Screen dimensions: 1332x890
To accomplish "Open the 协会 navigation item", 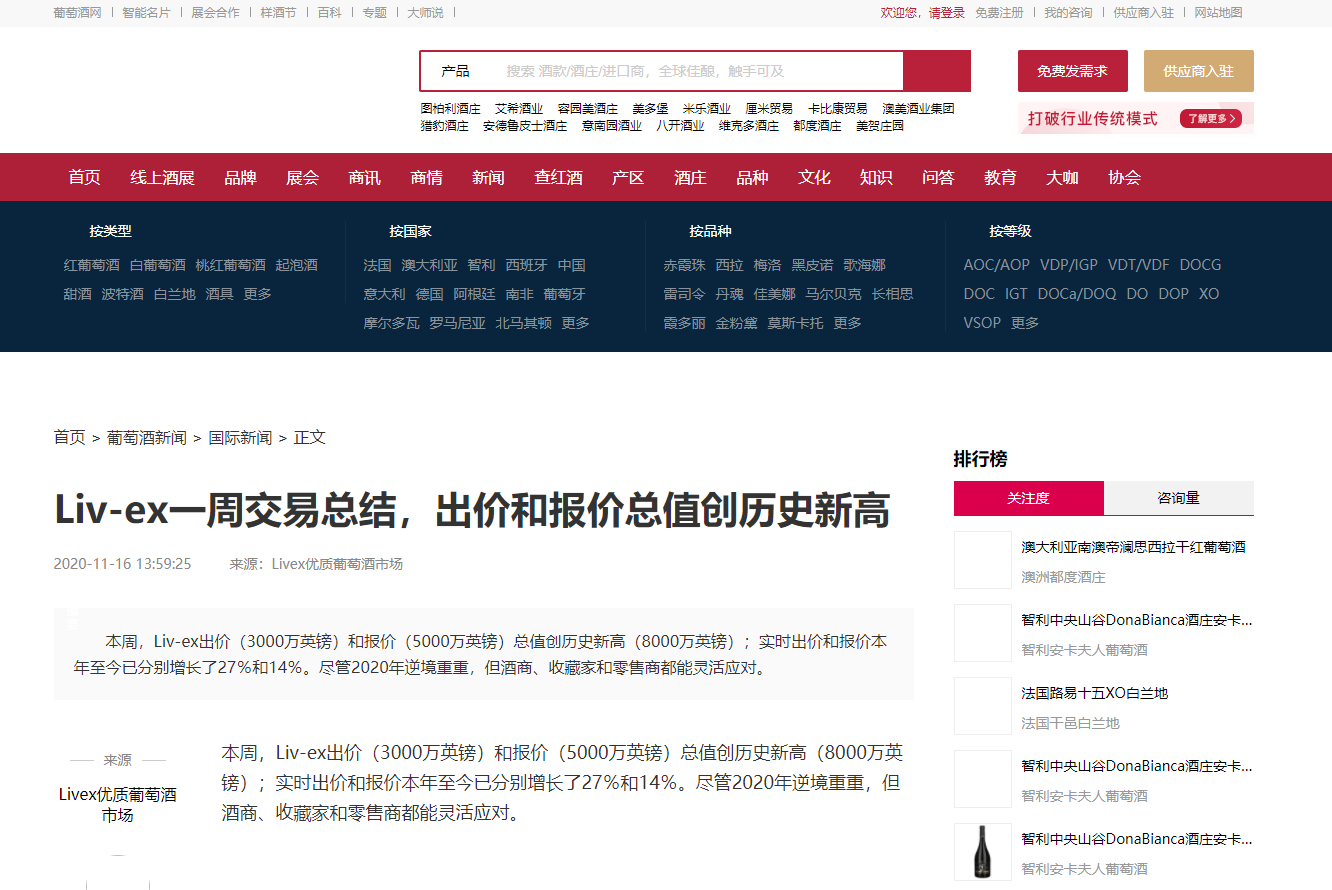I will click(x=1124, y=177).
